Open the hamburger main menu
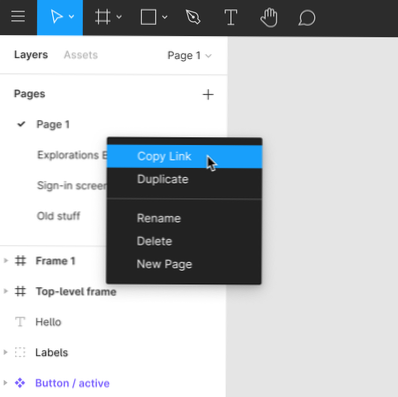398x397 pixels. [x=18, y=16]
